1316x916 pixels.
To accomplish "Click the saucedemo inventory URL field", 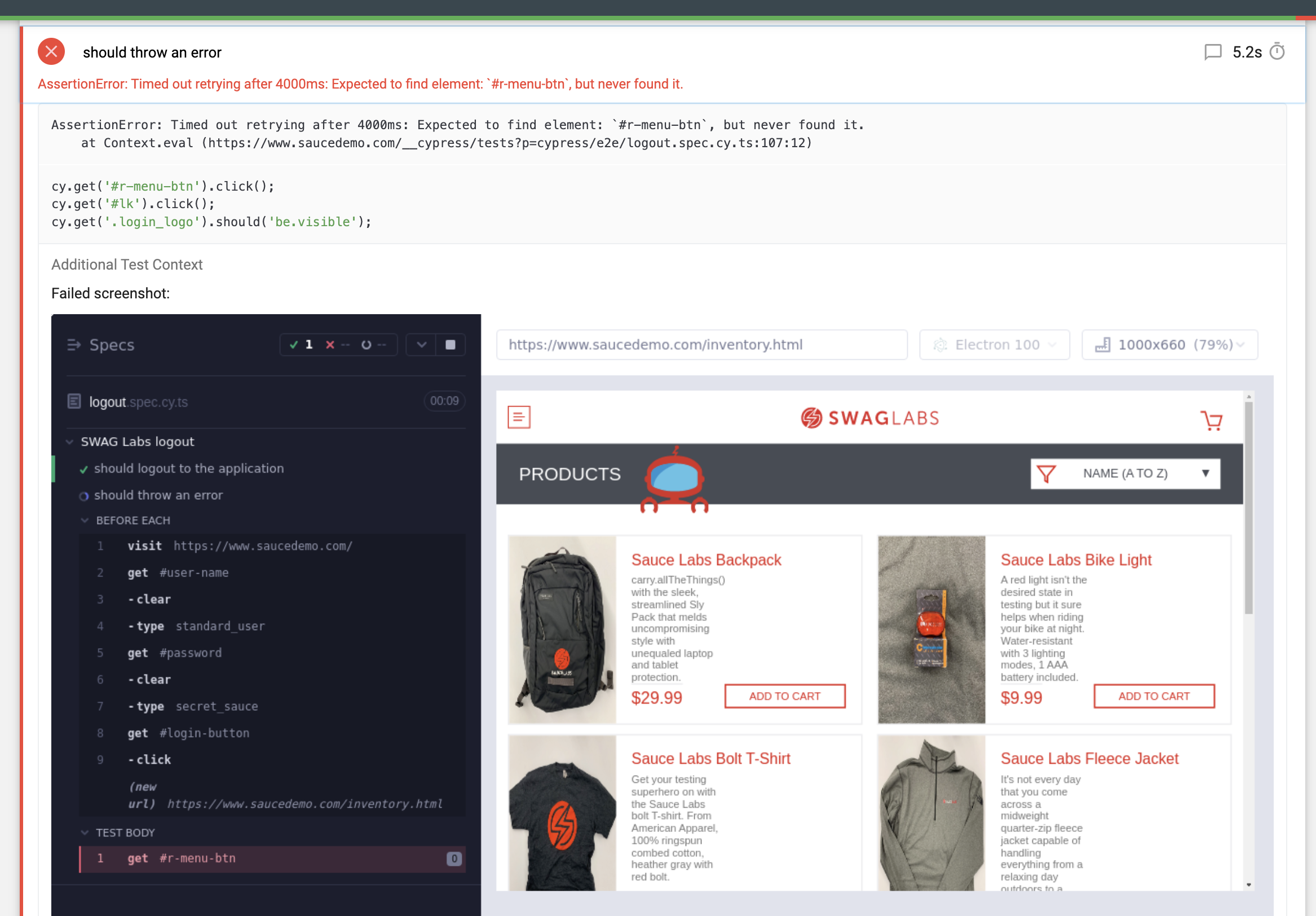I will 701,345.
